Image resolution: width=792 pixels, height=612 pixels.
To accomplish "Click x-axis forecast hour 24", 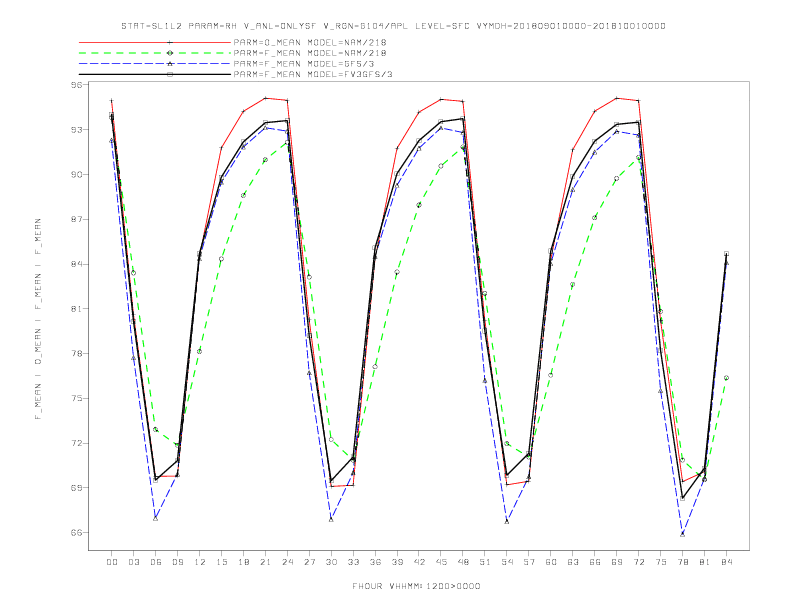I will pyautogui.click(x=287, y=562).
